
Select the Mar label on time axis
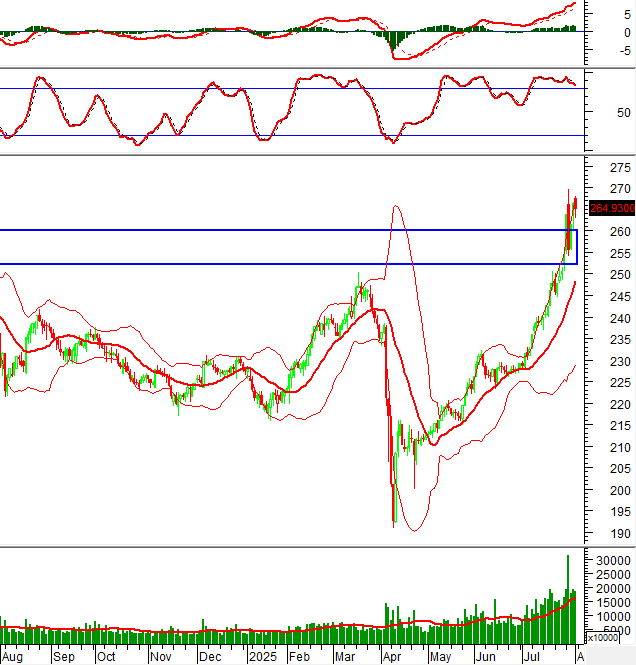pos(345,657)
